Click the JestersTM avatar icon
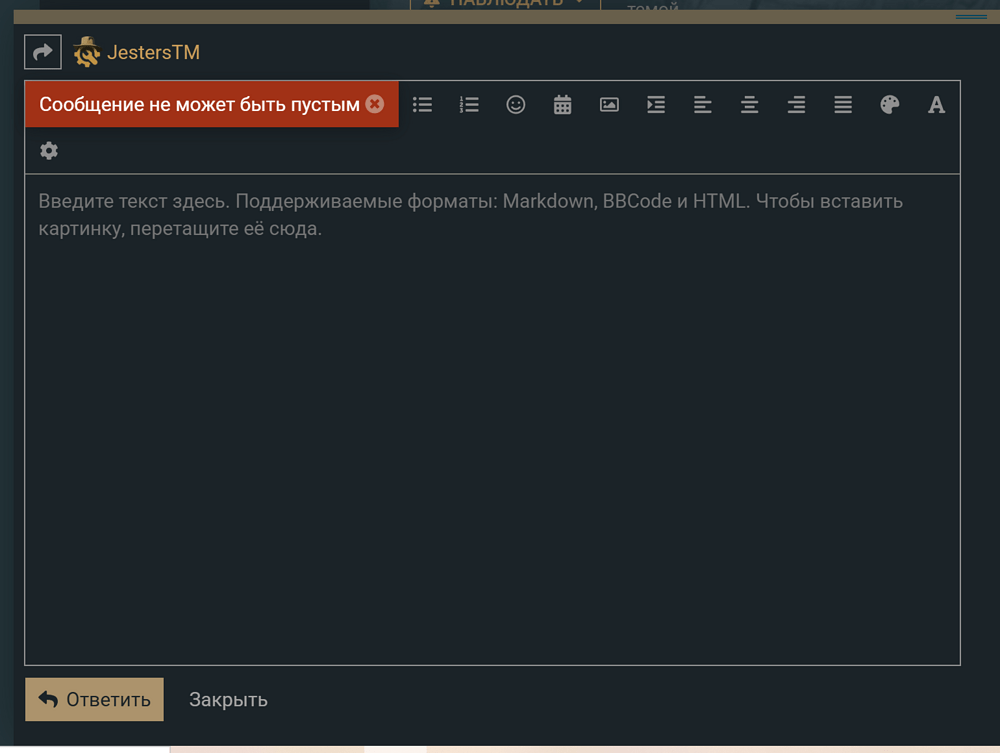The width and height of the screenshot is (1000, 753). pyautogui.click(x=87, y=52)
